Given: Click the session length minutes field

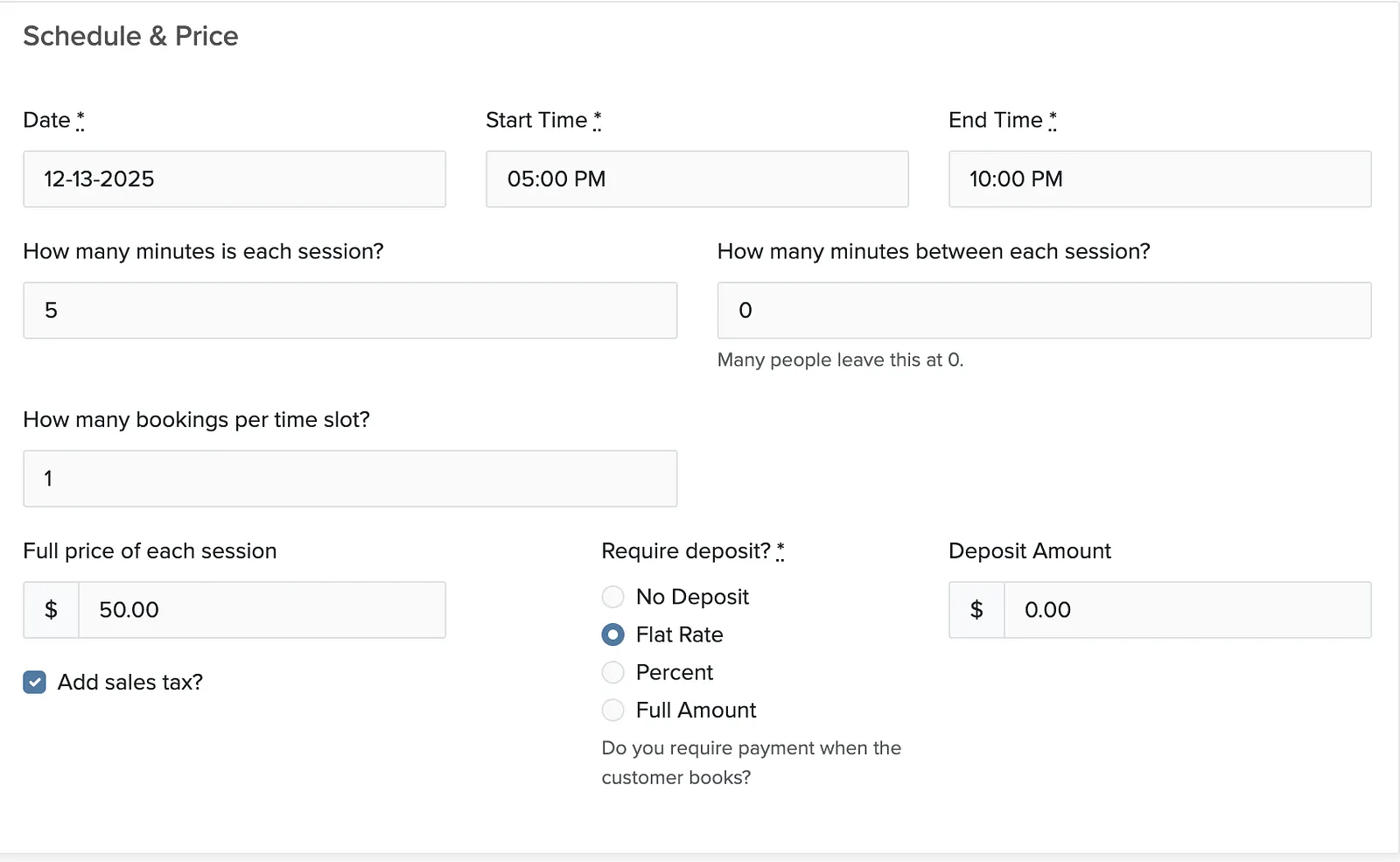Looking at the screenshot, I should point(350,311).
